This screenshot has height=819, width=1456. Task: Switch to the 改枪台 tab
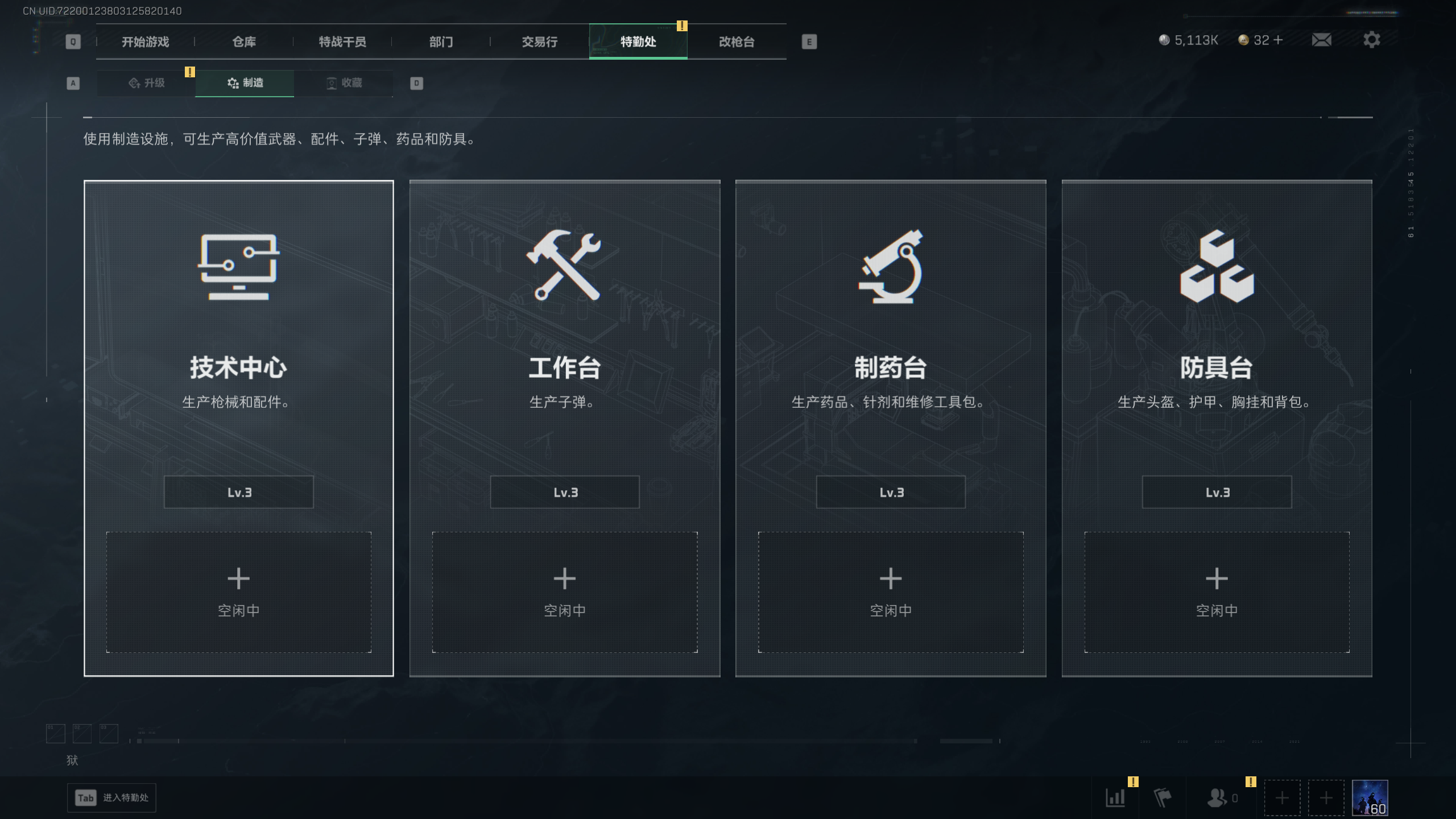737,42
